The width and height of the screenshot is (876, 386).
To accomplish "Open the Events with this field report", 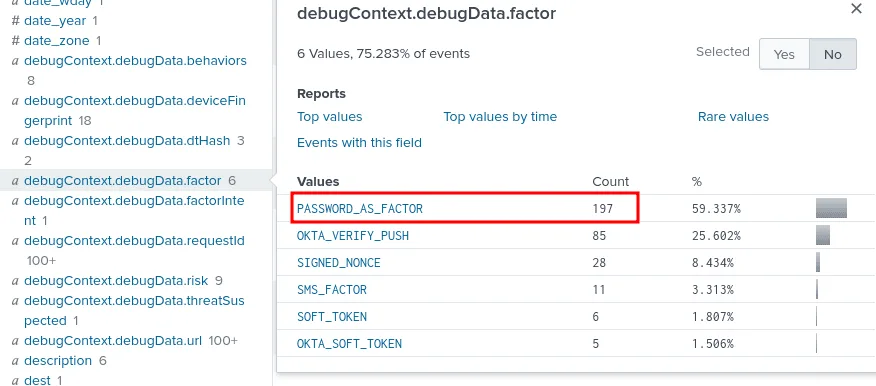I will click(359, 142).
